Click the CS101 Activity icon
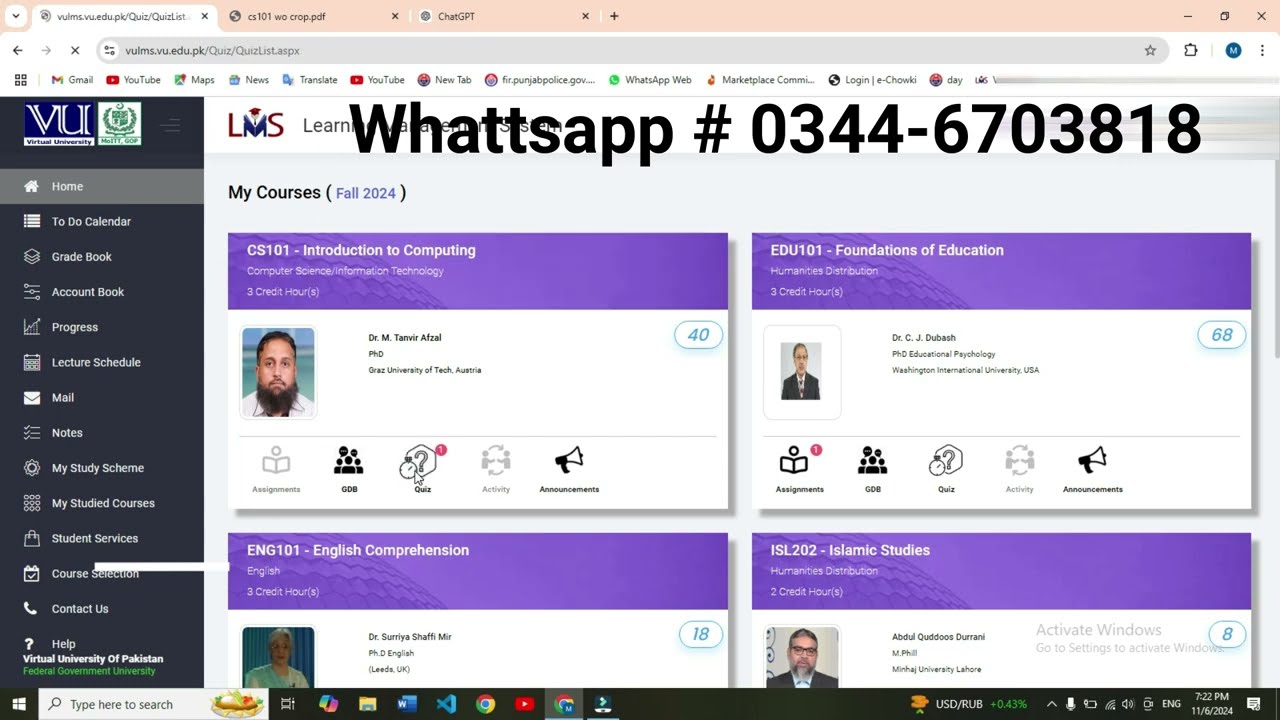1280x720 pixels. coord(496,461)
